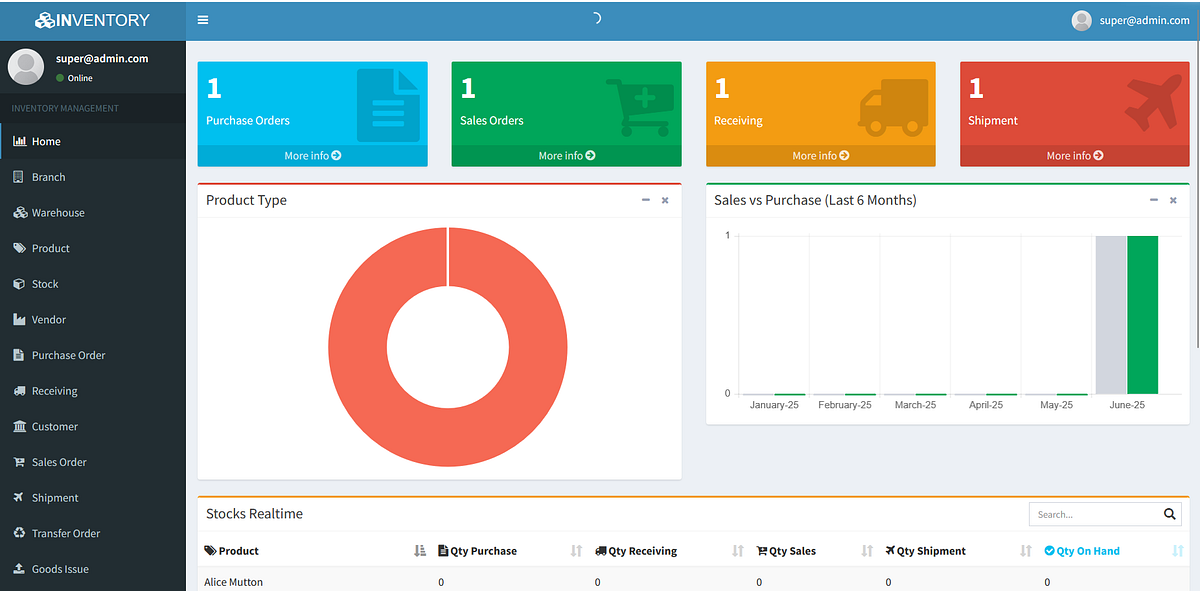
Task: Click the Warehouse icon in sidebar
Action: pos(19,213)
